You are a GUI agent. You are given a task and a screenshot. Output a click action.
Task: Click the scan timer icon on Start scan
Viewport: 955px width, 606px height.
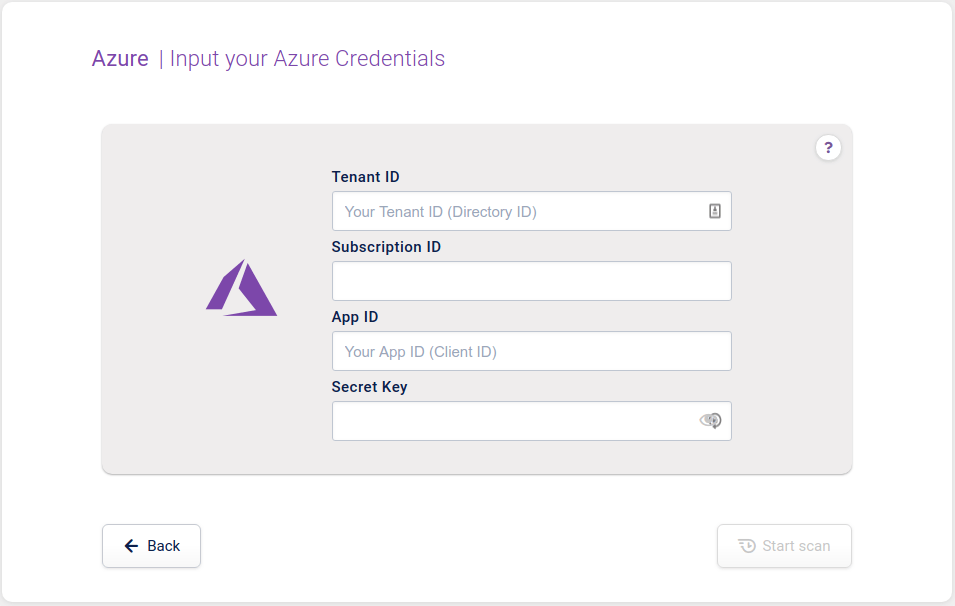click(747, 545)
